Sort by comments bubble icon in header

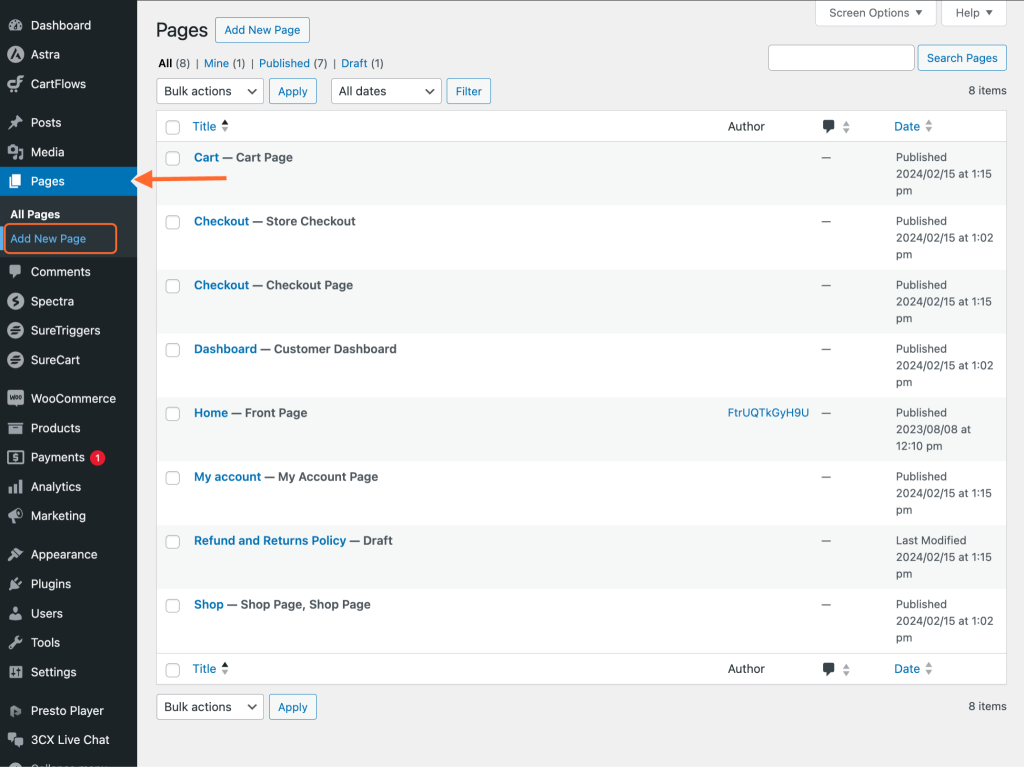pos(829,127)
